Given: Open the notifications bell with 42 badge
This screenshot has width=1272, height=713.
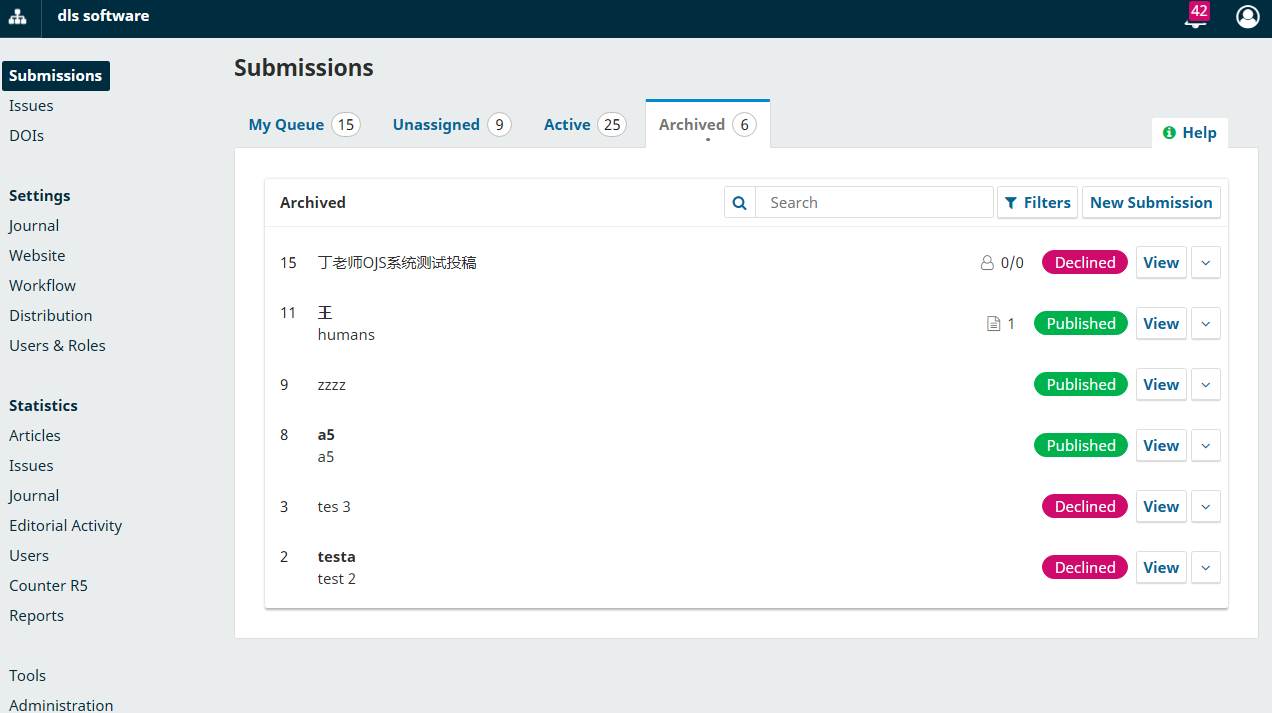Looking at the screenshot, I should [x=1194, y=18].
